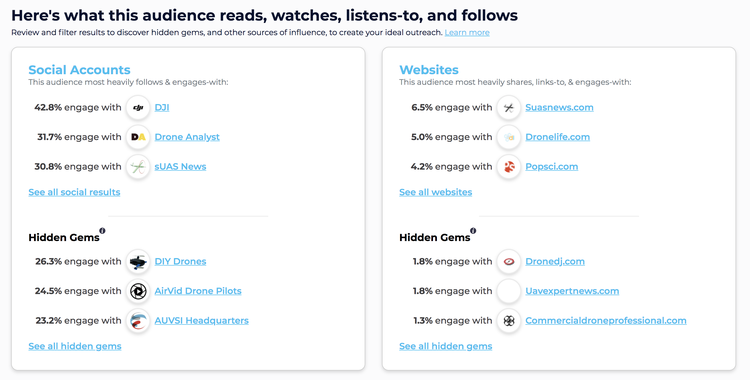This screenshot has width=750, height=380.
Task: Click the DIY Drones avatar icon
Action: tap(138, 262)
